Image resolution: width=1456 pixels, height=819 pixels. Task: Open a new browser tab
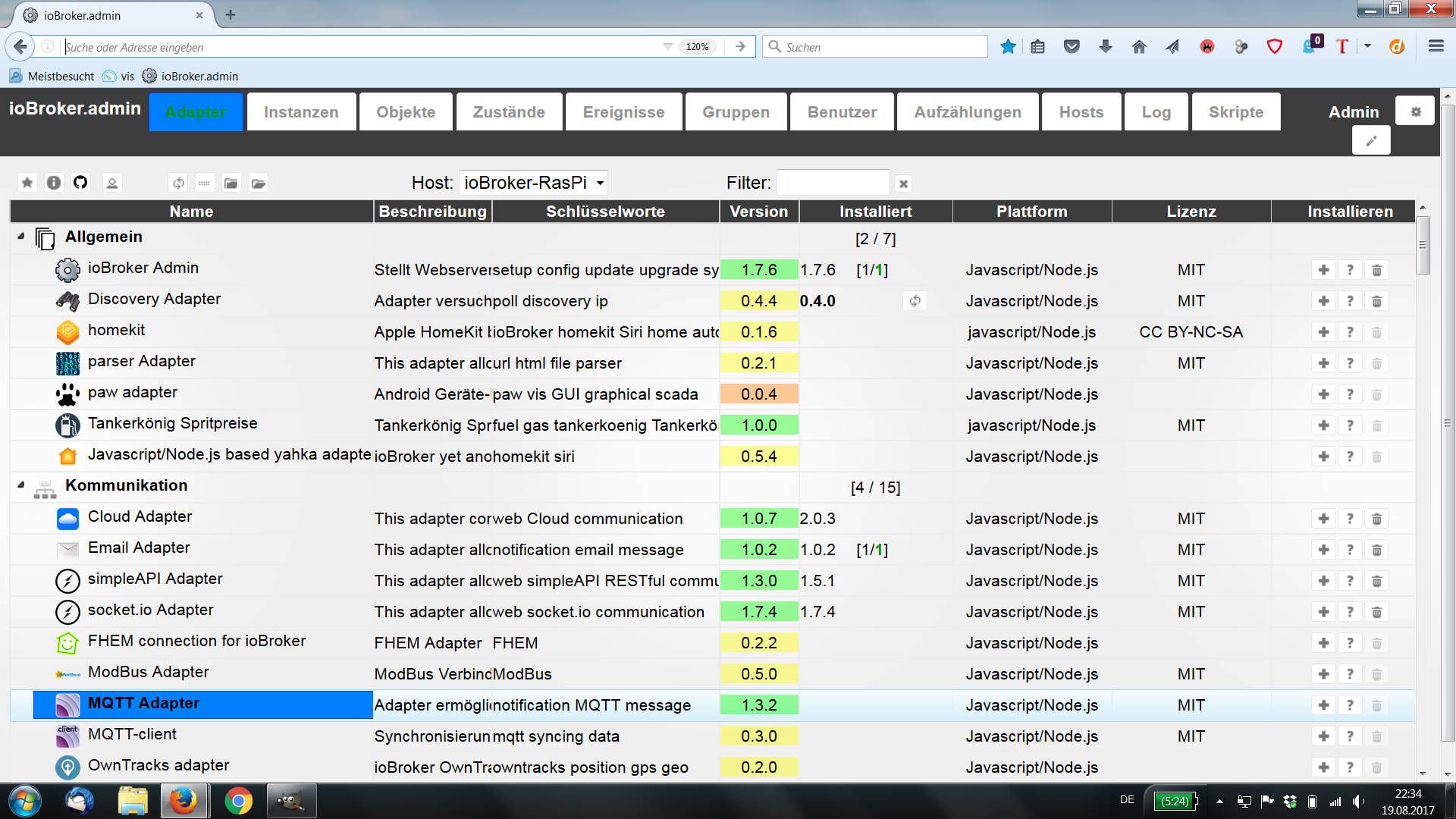pyautogui.click(x=231, y=14)
